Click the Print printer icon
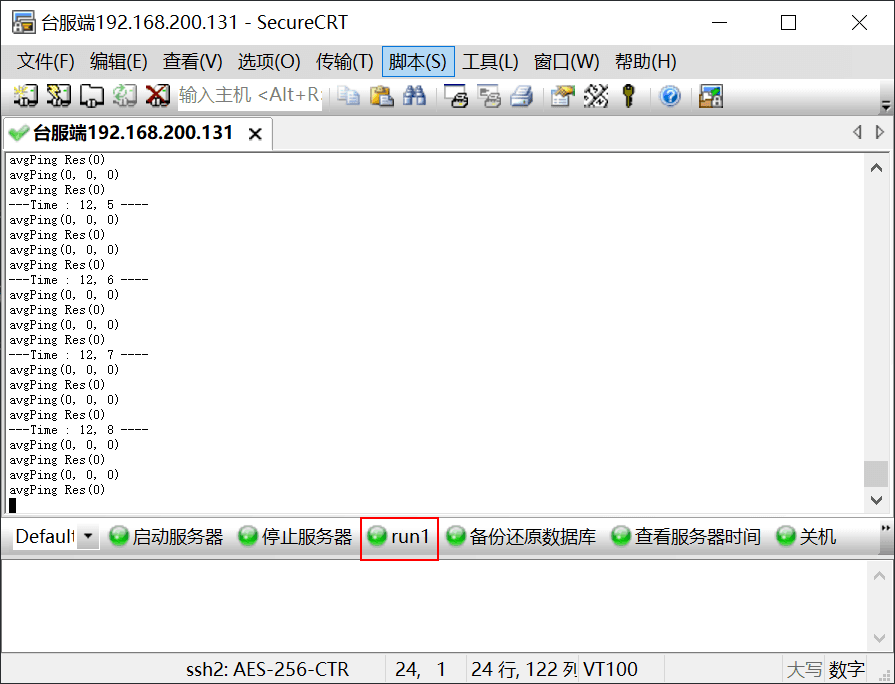Image resolution: width=895 pixels, height=684 pixels. (521, 96)
